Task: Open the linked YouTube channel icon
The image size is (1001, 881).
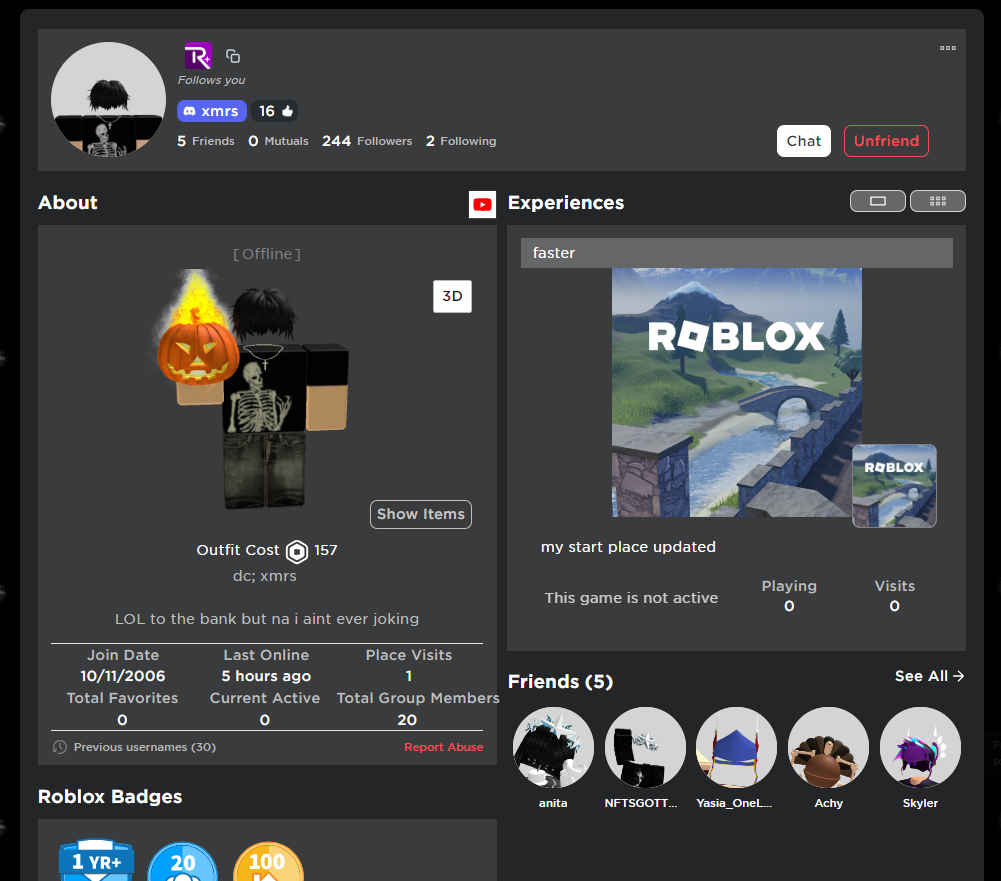Action: pos(482,204)
